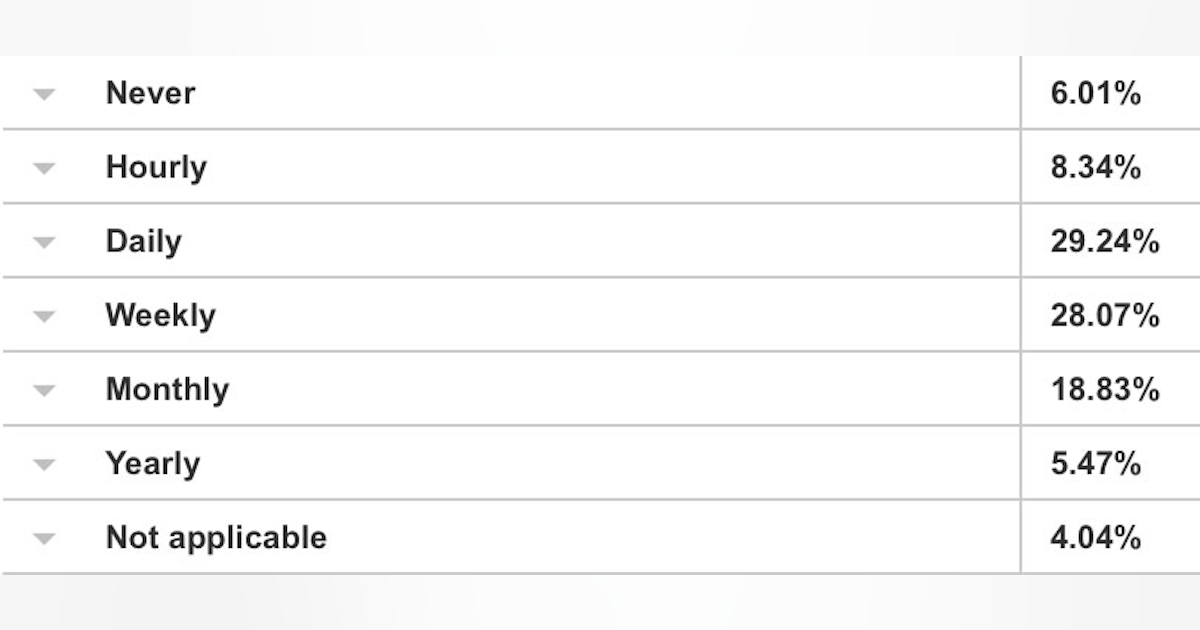Expand the arrow beside Never

[x=43, y=95]
